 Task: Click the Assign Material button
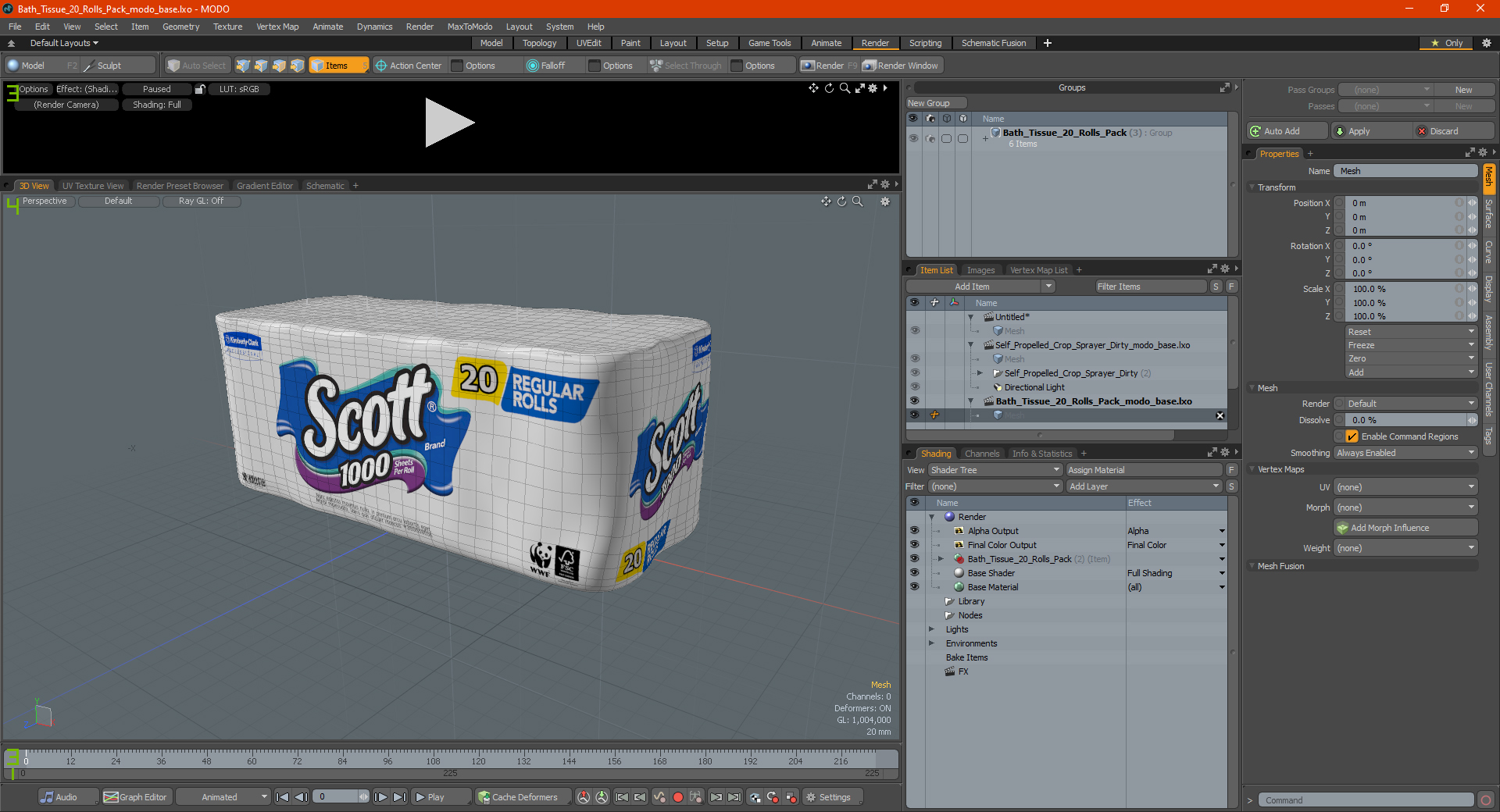pos(1144,470)
